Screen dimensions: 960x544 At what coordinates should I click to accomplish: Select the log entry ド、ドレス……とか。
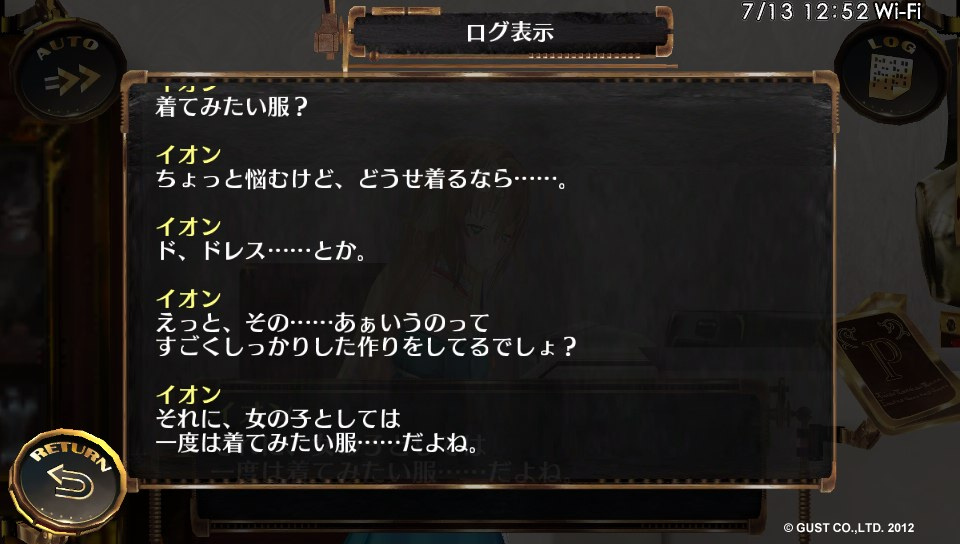(261, 252)
